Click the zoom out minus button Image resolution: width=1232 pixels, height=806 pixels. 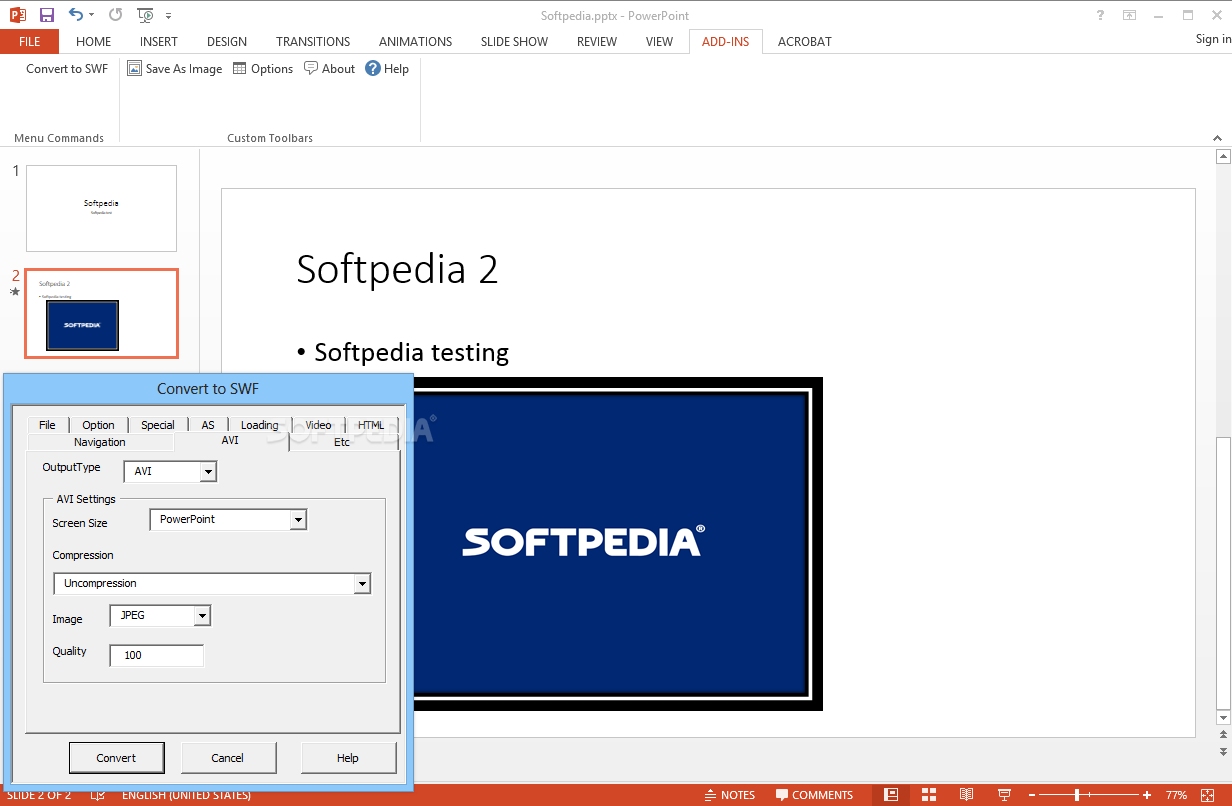[x=1031, y=795]
